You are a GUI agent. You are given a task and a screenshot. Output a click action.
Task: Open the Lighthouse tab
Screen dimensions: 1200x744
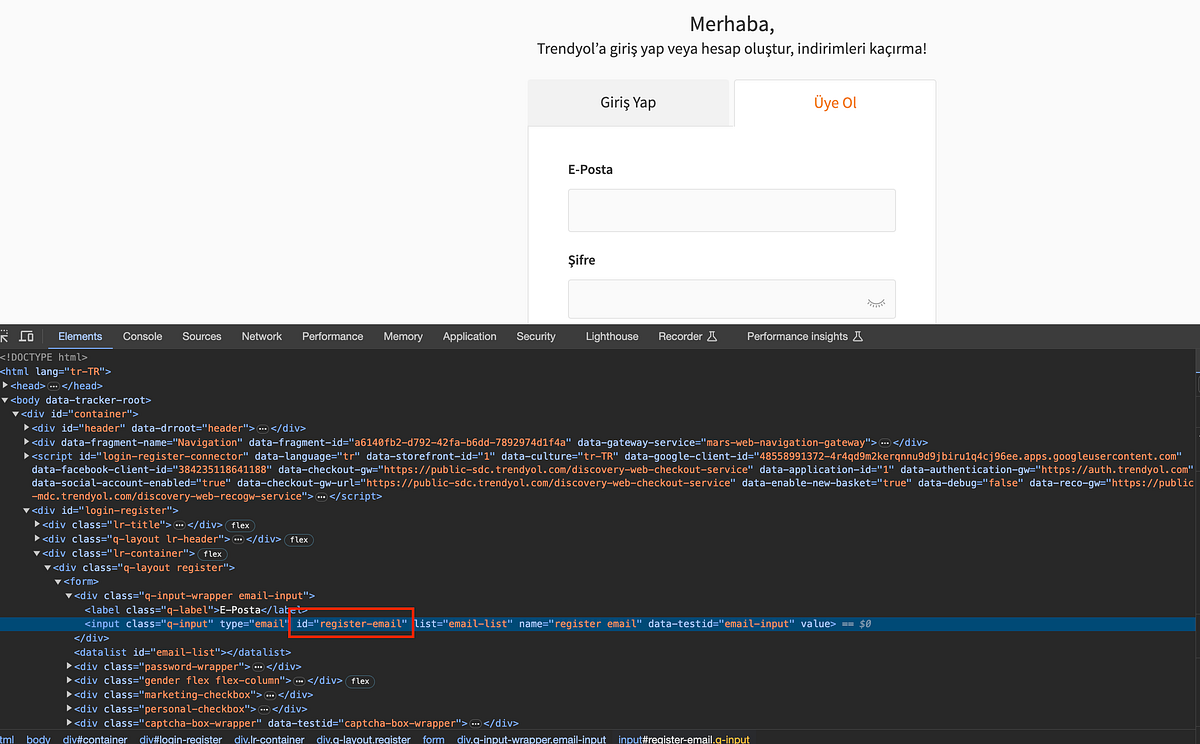[612, 336]
